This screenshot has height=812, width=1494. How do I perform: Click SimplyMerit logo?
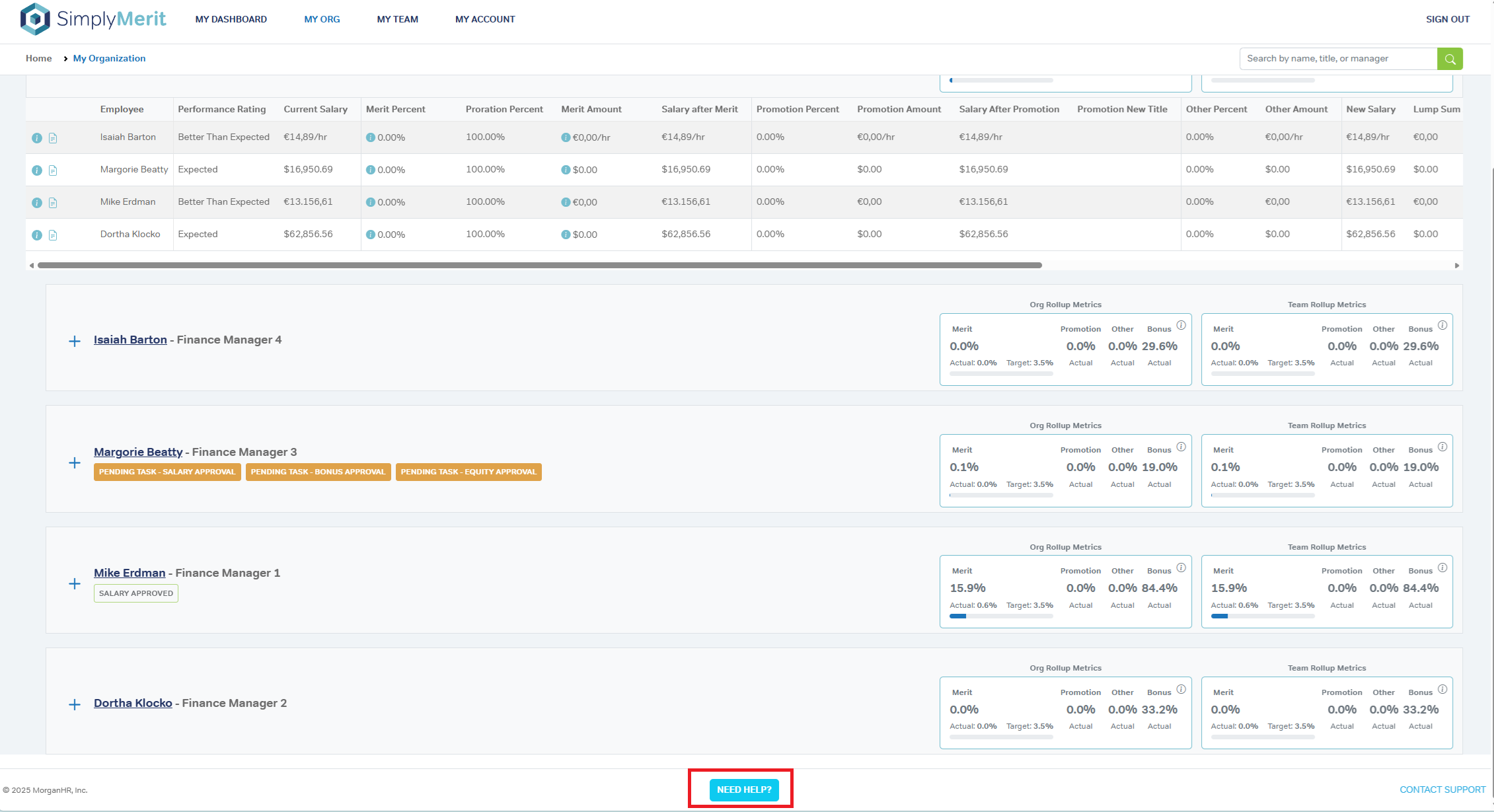pyautogui.click(x=93, y=19)
